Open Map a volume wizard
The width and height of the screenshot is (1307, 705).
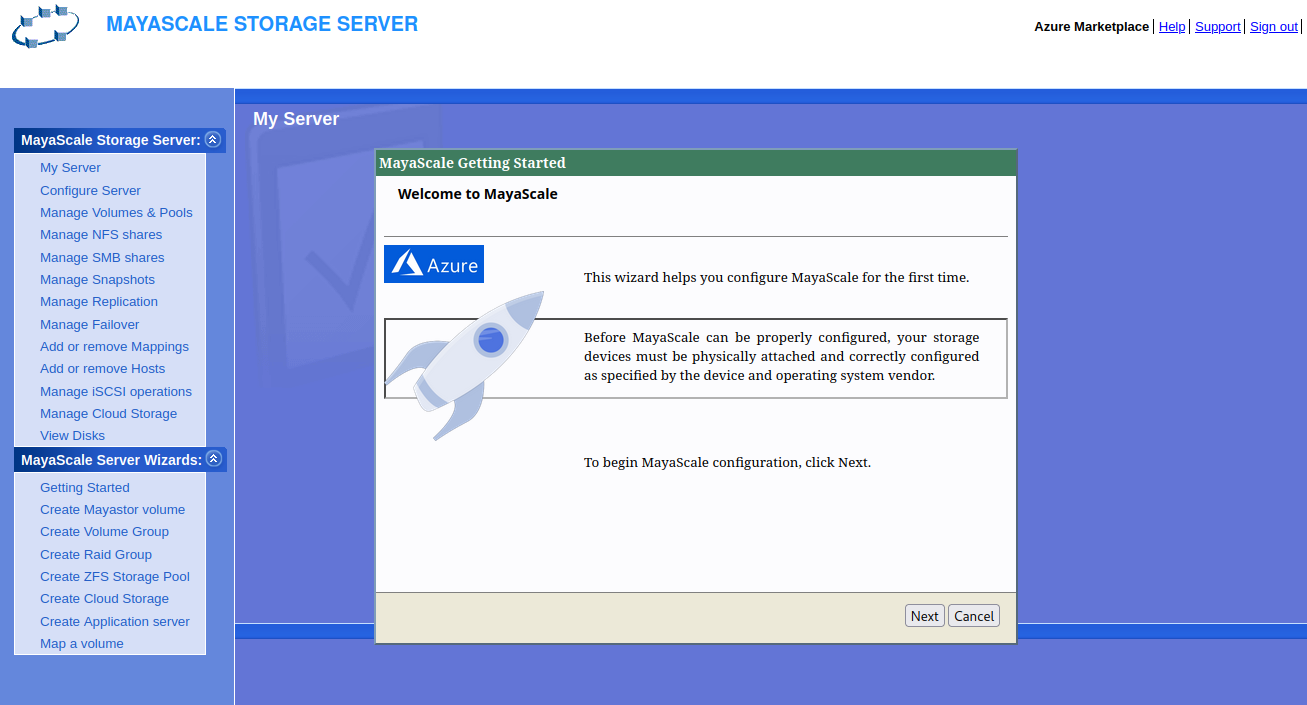click(x=82, y=644)
